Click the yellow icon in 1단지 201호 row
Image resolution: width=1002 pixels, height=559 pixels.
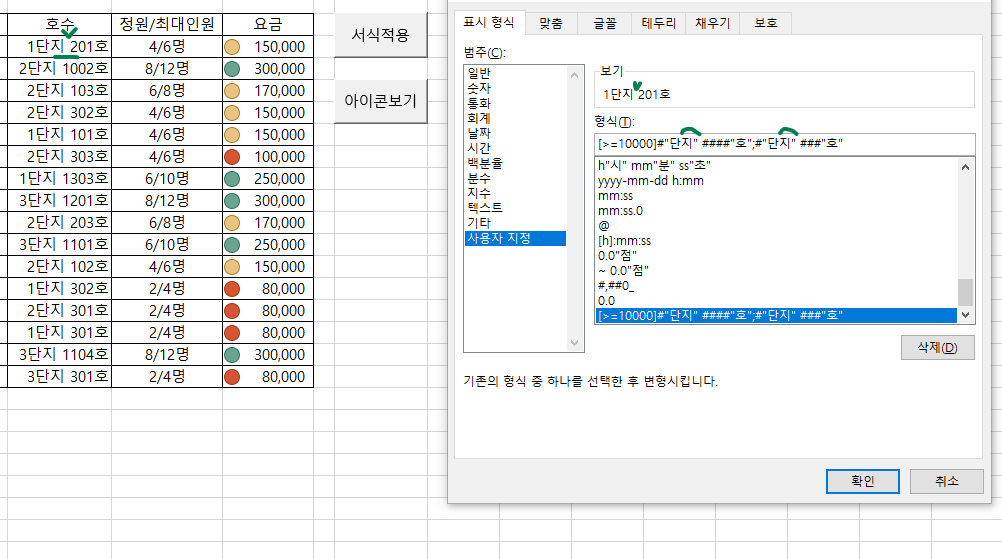(232, 47)
